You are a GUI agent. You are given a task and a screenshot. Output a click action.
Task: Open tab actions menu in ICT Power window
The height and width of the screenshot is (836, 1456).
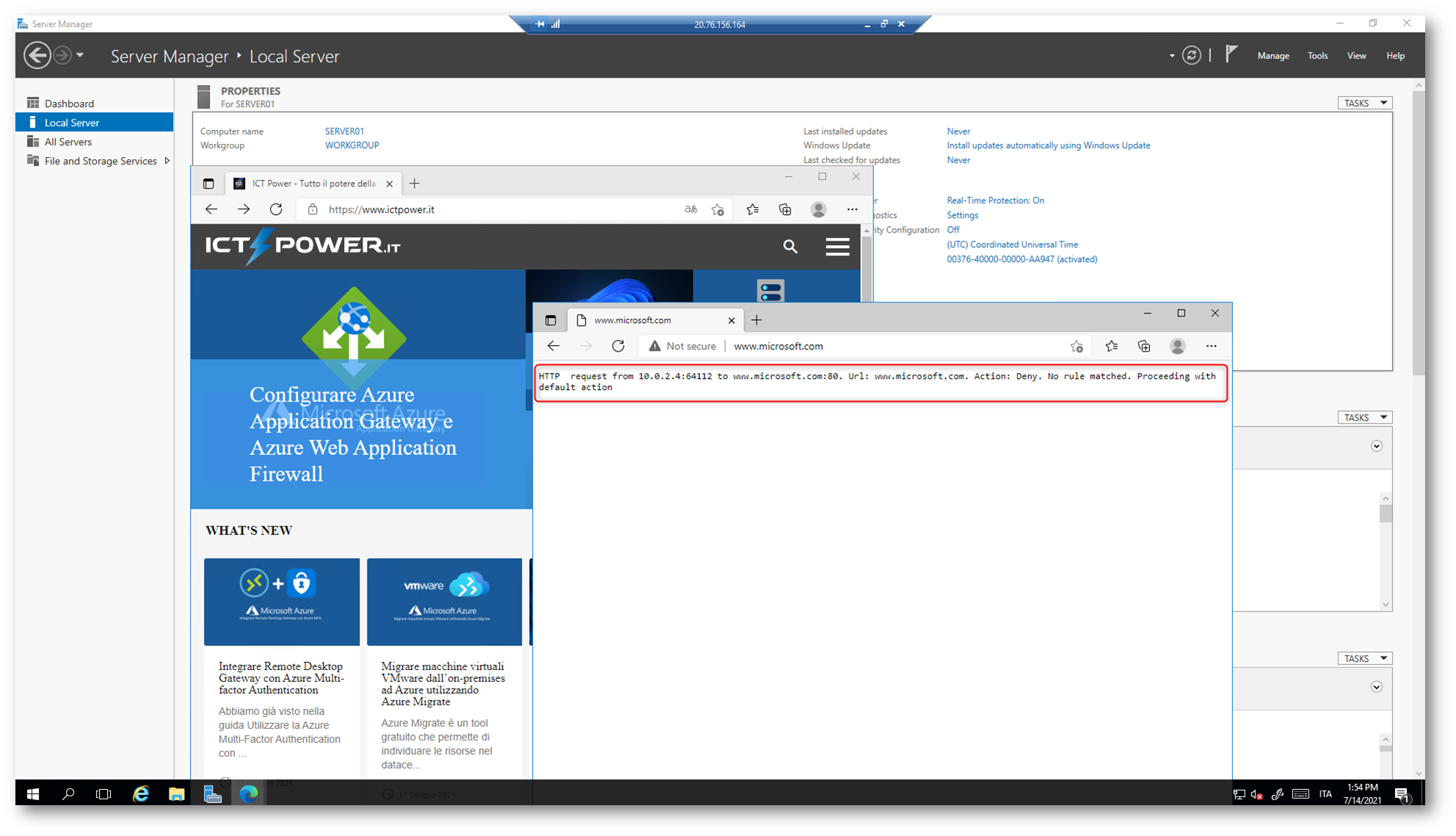(208, 183)
